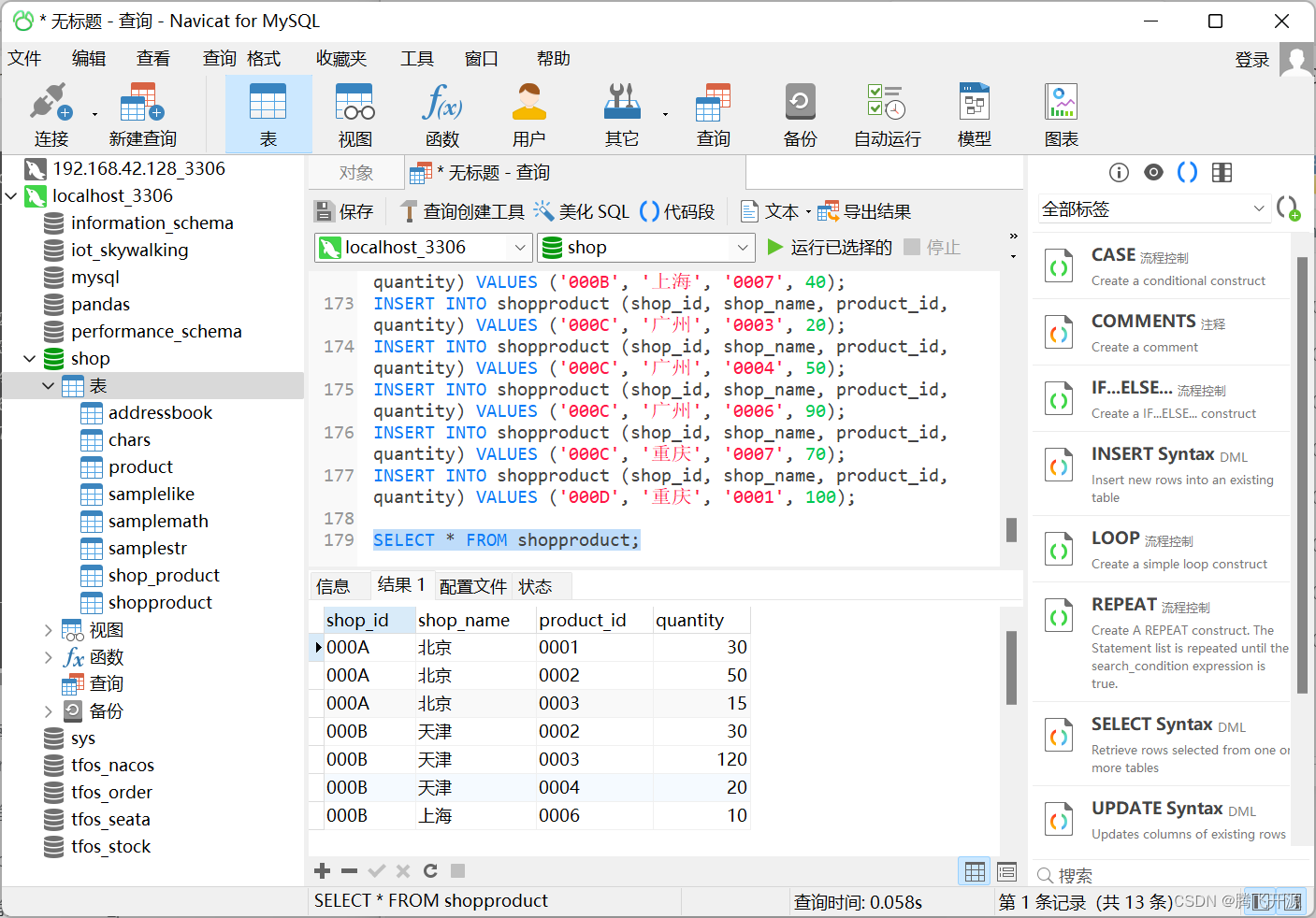Click the snippet panel vertical scrollbar

[1303, 475]
